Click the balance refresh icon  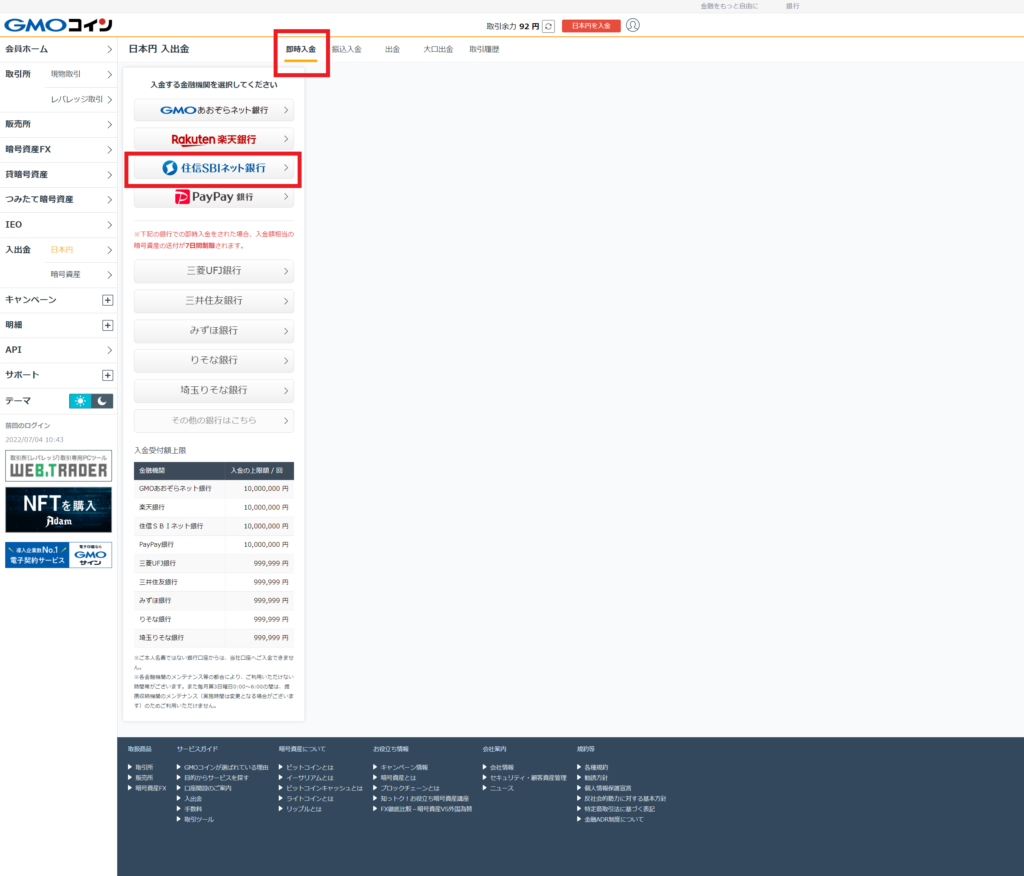548,26
